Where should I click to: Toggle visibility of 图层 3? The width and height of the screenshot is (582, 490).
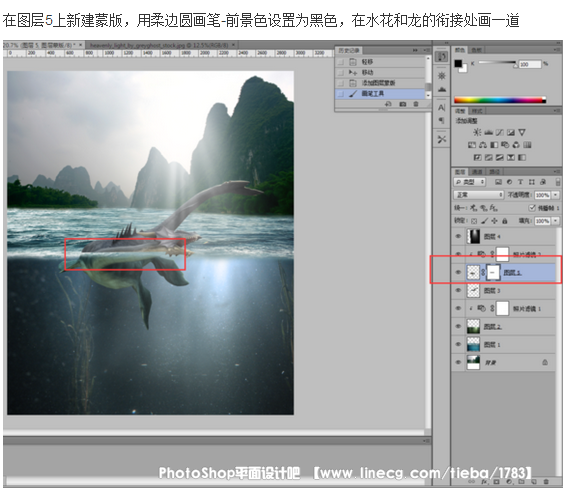point(458,290)
